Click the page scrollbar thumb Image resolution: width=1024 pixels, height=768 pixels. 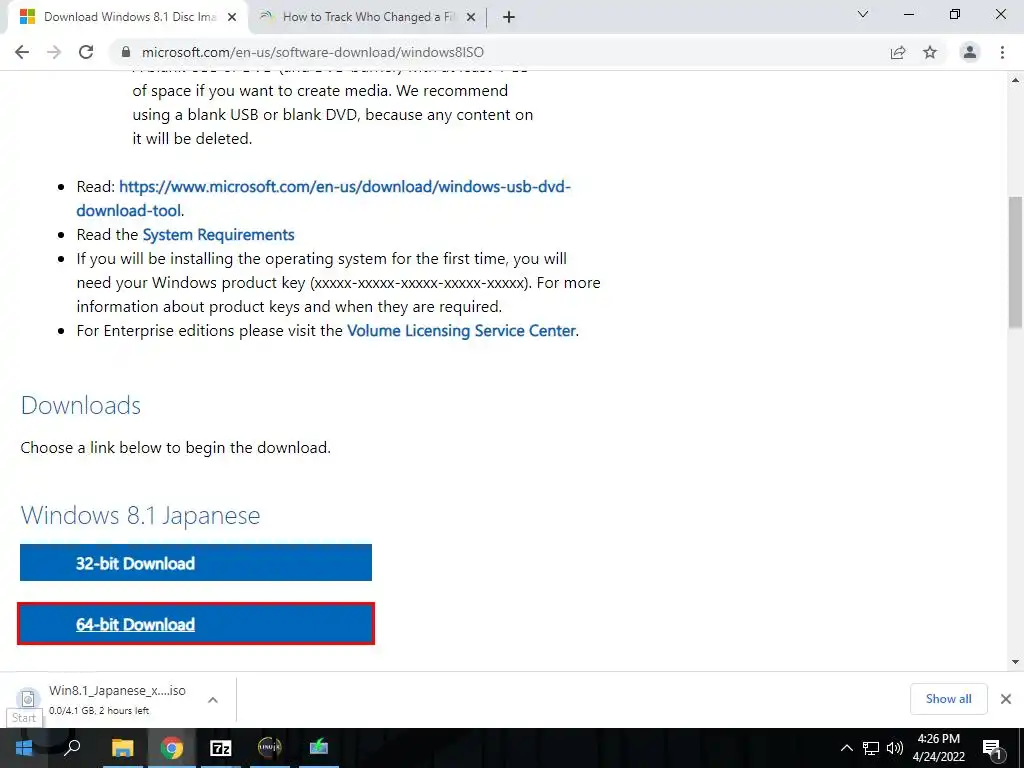[x=1015, y=261]
